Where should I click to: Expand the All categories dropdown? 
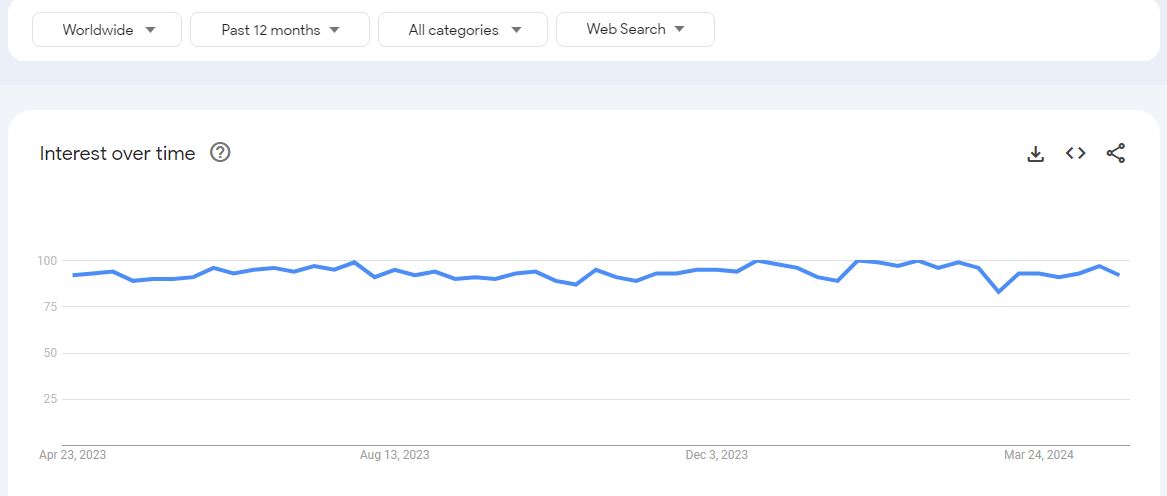click(463, 30)
